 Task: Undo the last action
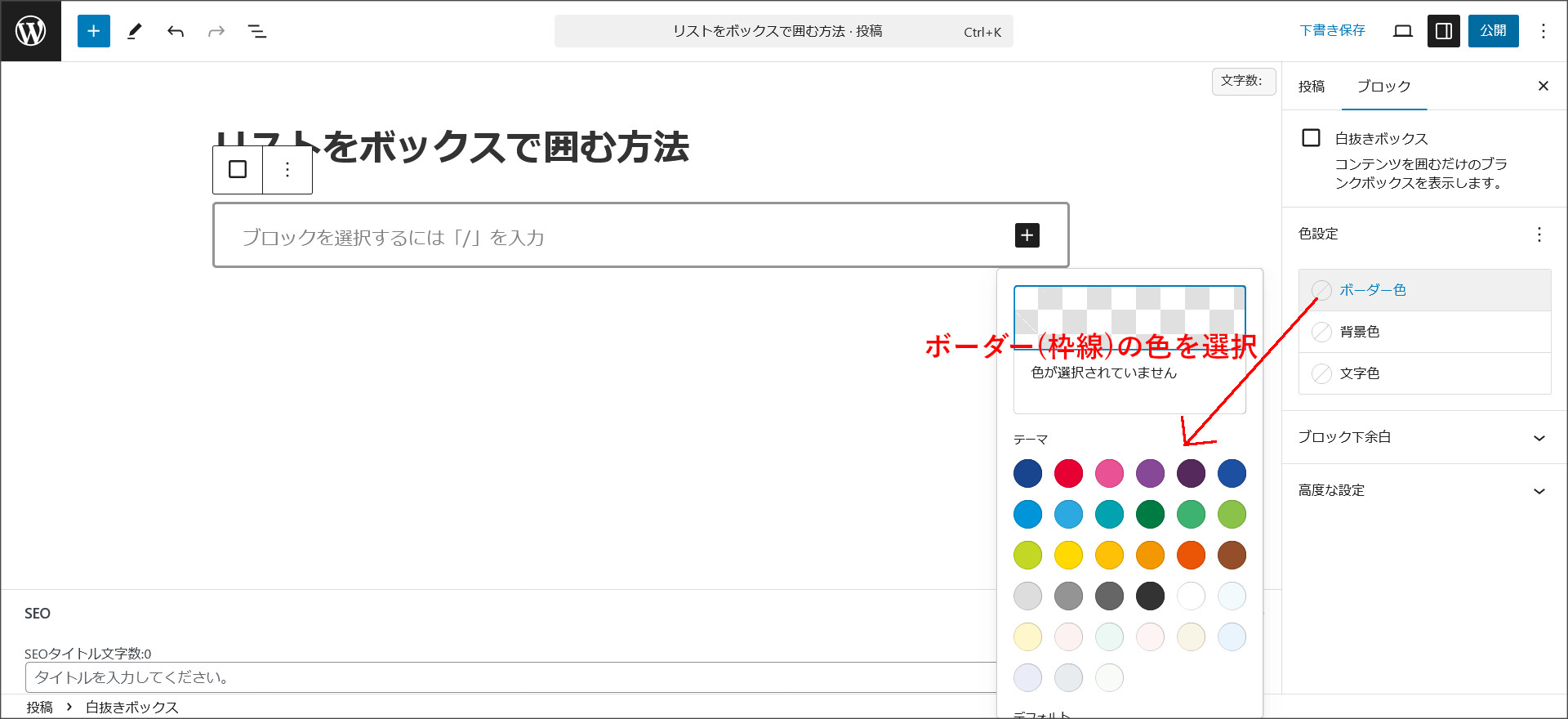point(176,31)
